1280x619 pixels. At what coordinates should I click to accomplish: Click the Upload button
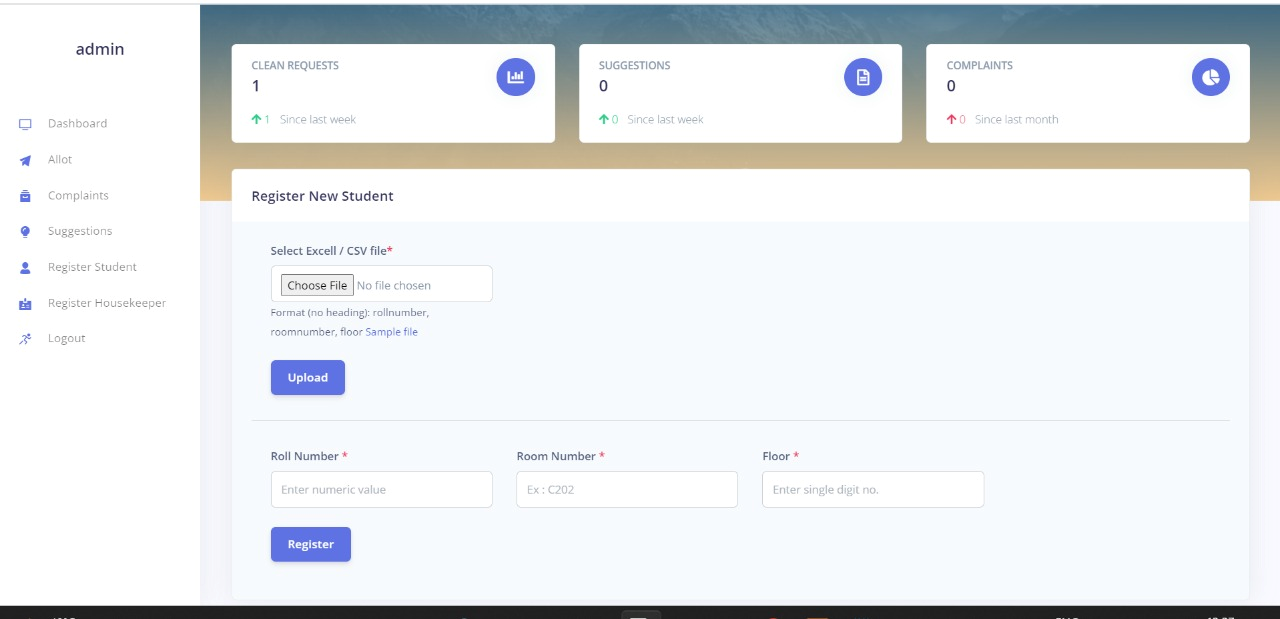[308, 378]
